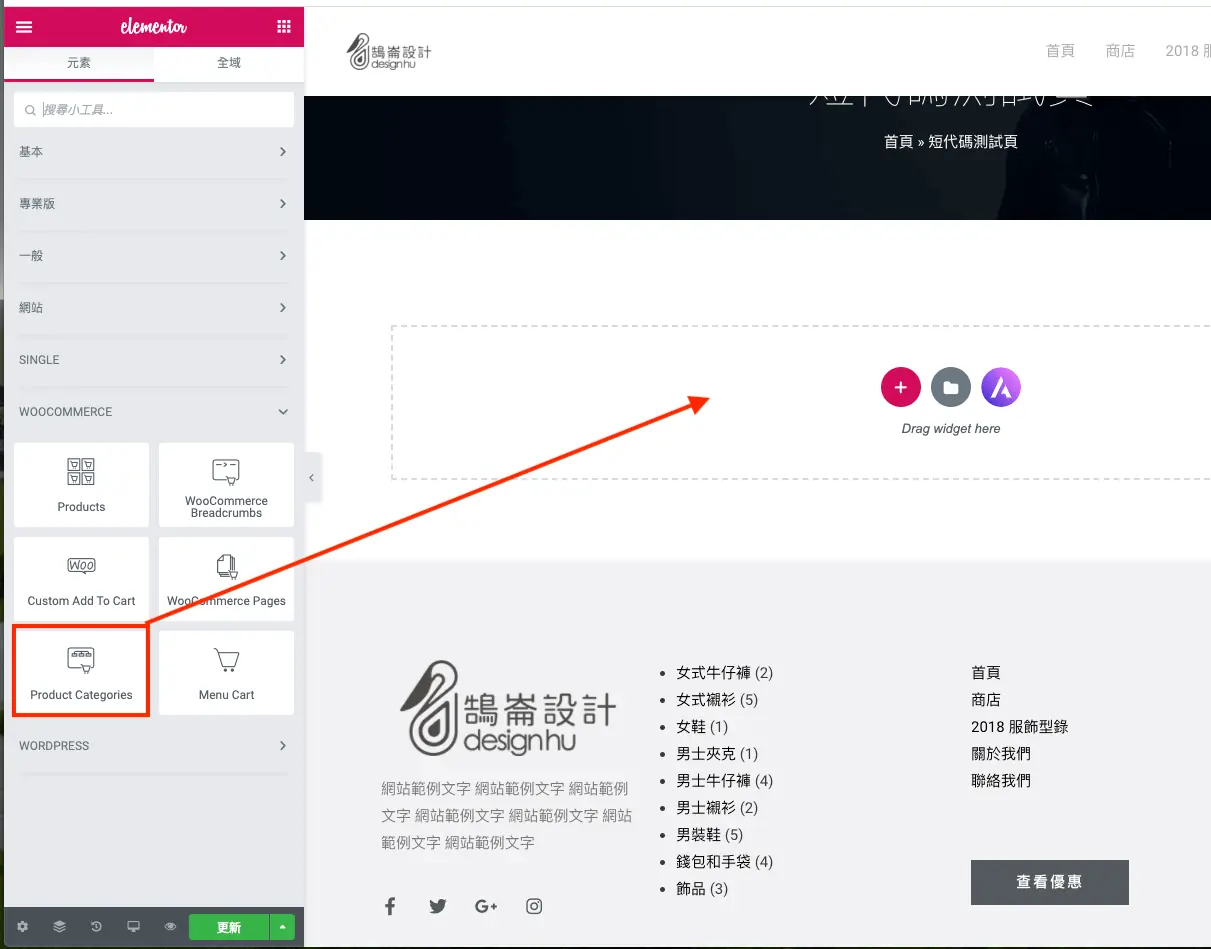The width and height of the screenshot is (1211, 949).
Task: Open save options arrow beside 更新
Action: point(282,927)
